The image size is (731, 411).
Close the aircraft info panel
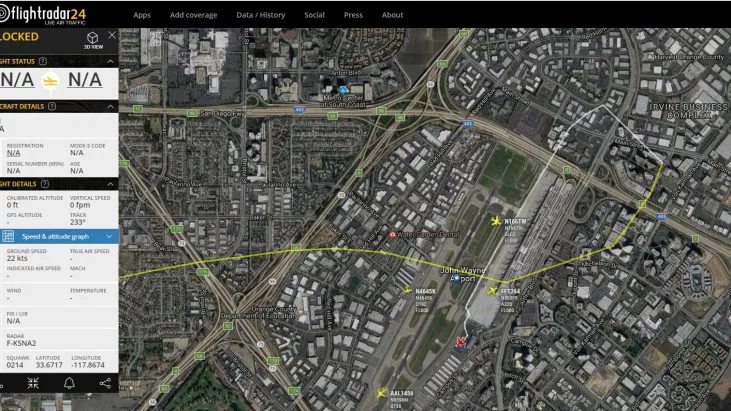click(x=112, y=35)
